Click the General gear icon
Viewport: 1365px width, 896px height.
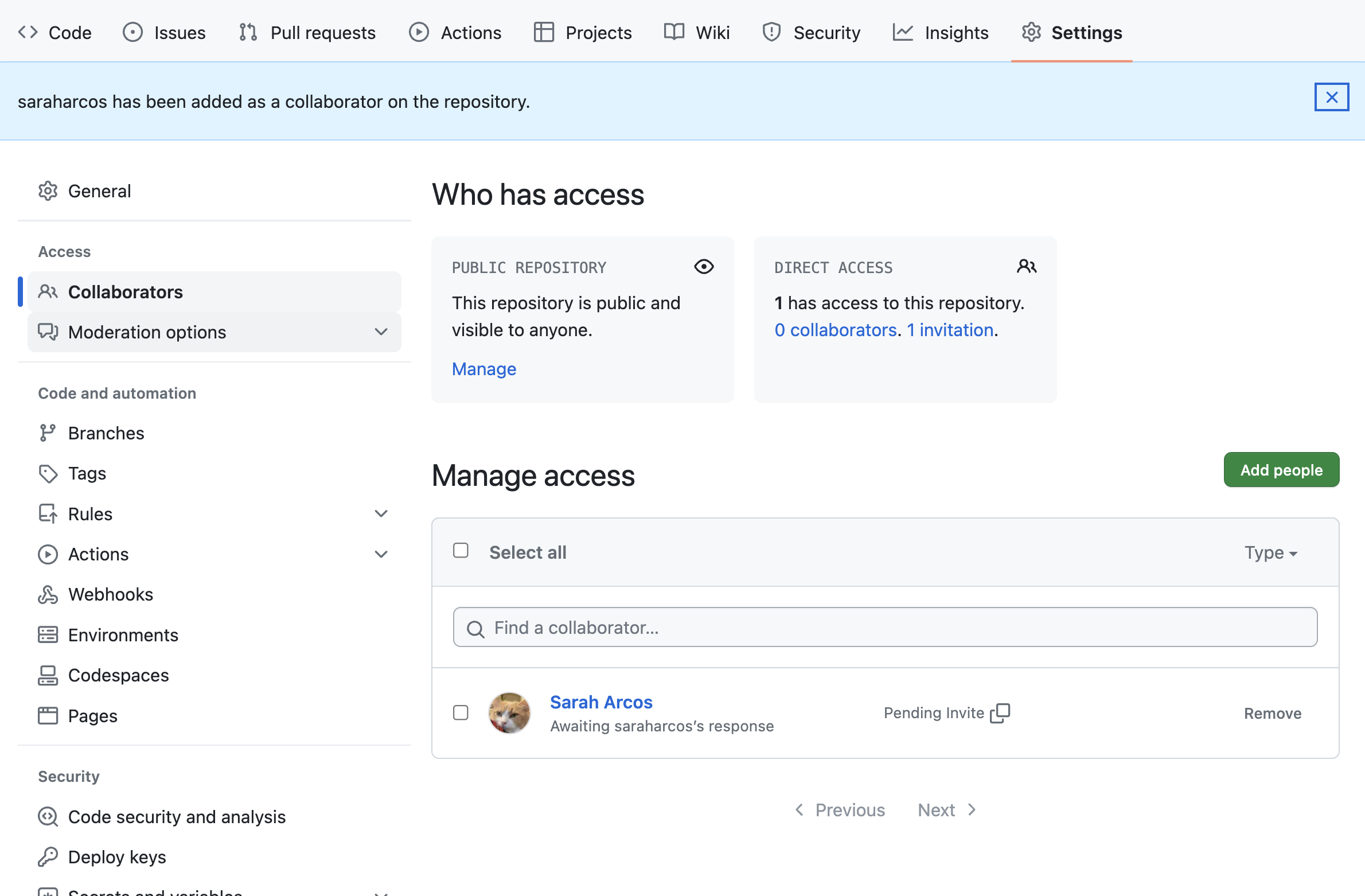(x=48, y=191)
